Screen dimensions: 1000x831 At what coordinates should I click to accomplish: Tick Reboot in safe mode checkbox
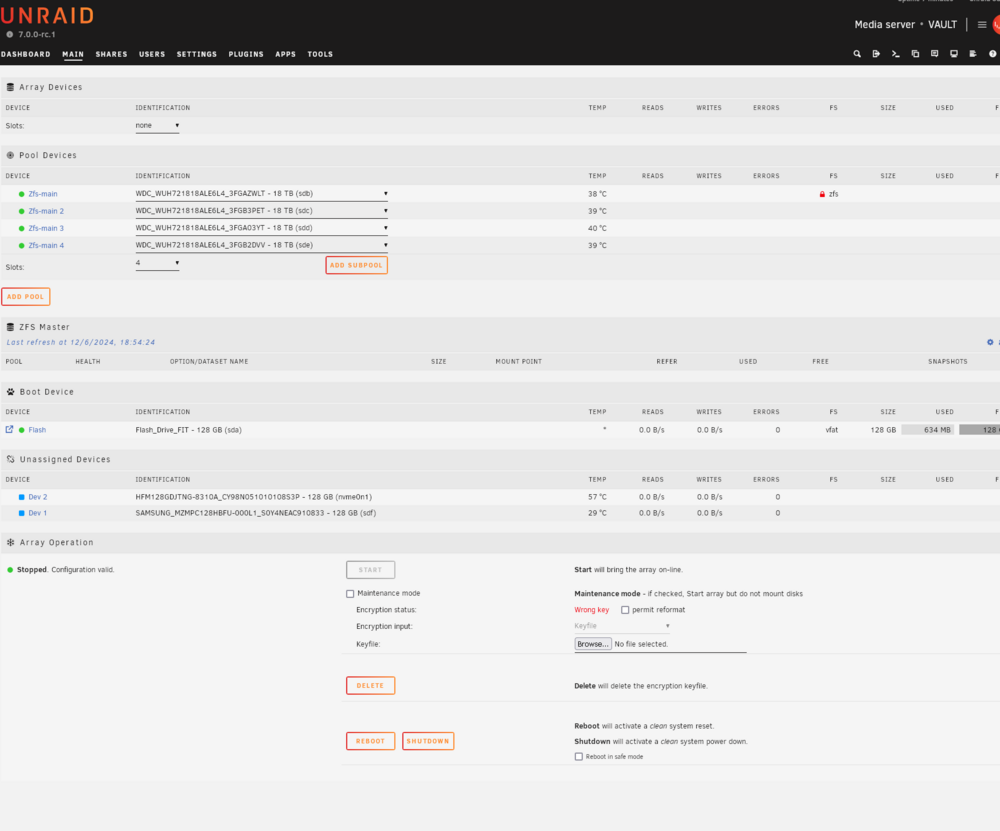(578, 756)
